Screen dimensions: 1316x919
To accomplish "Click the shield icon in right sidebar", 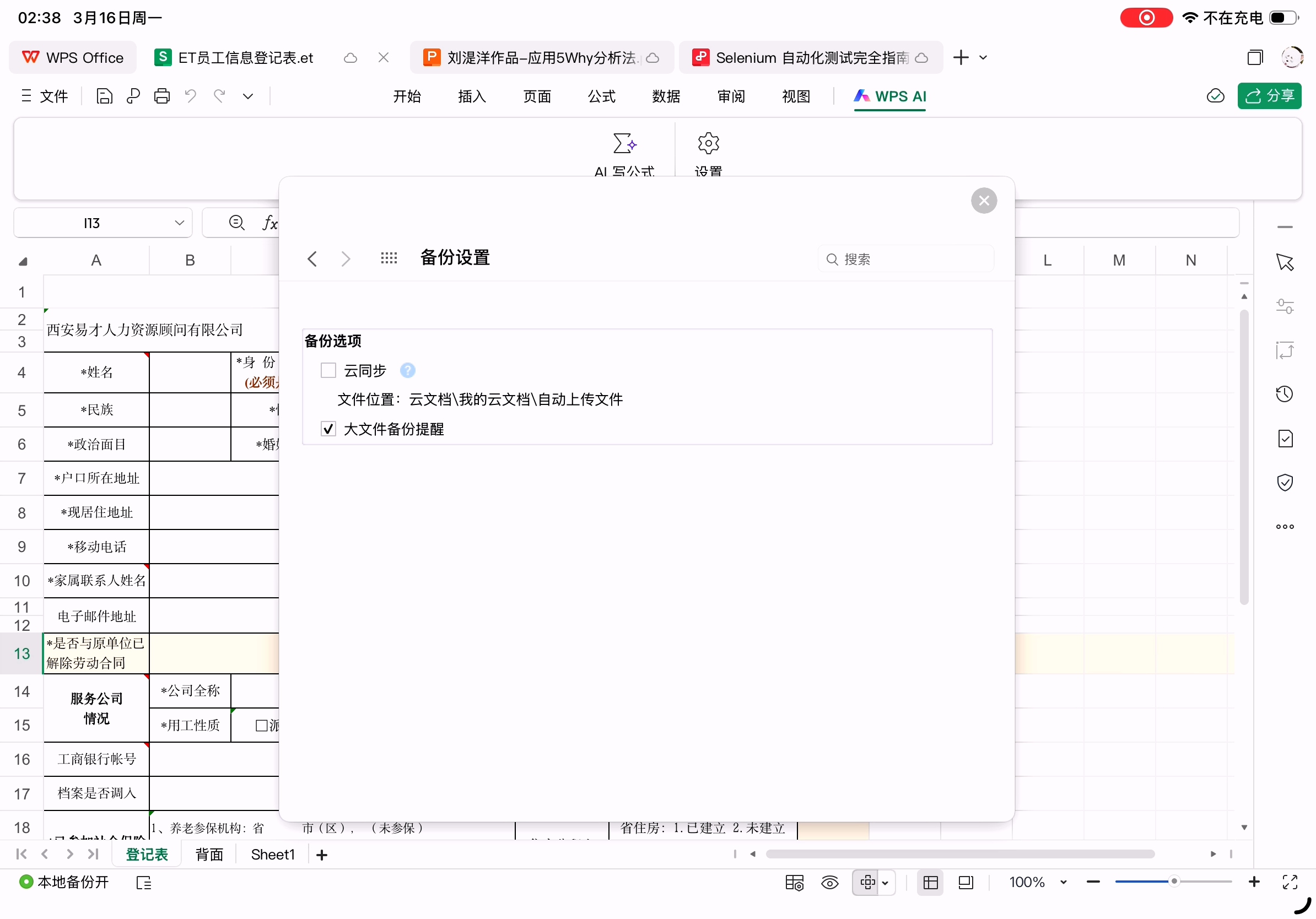I will pyautogui.click(x=1285, y=483).
